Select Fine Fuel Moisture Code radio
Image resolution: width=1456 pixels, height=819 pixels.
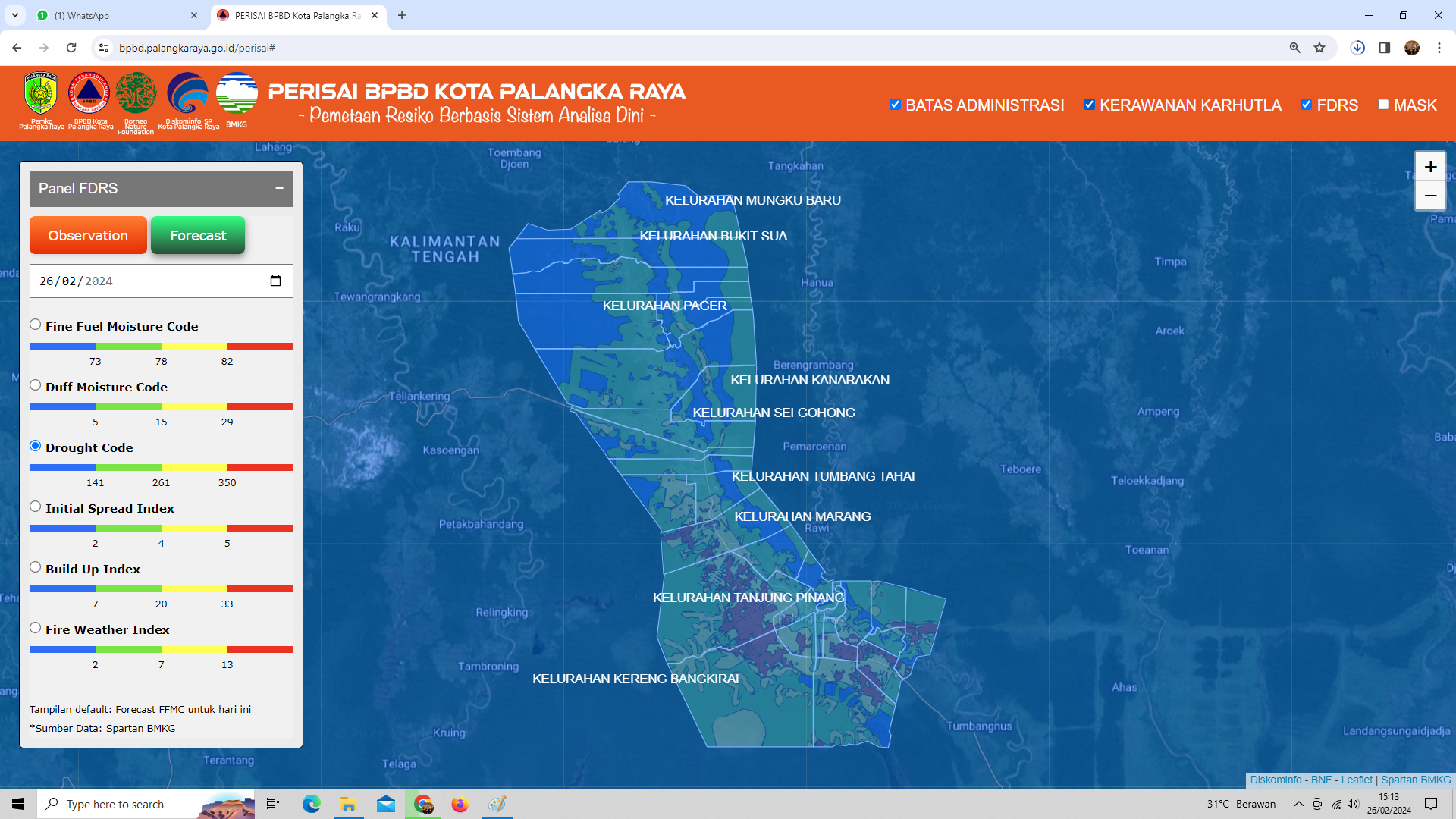point(36,325)
